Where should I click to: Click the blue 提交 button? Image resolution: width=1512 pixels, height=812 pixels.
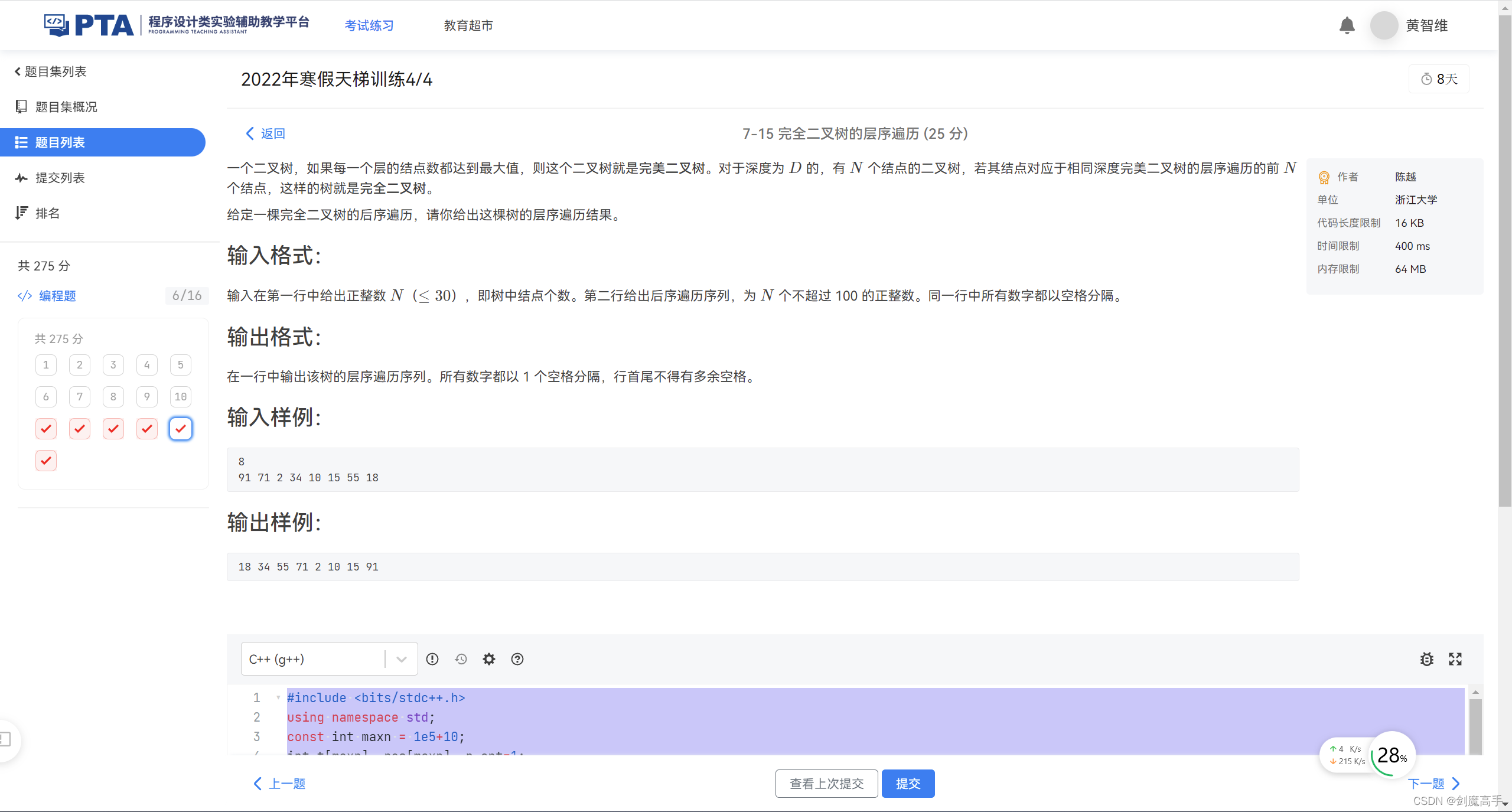coord(908,784)
